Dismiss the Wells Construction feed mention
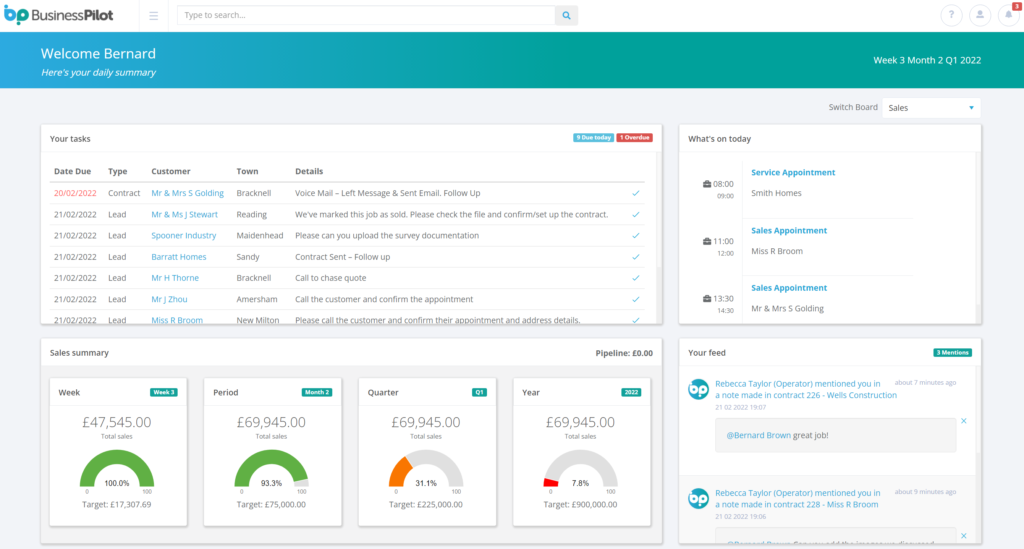1024x549 pixels. point(964,421)
